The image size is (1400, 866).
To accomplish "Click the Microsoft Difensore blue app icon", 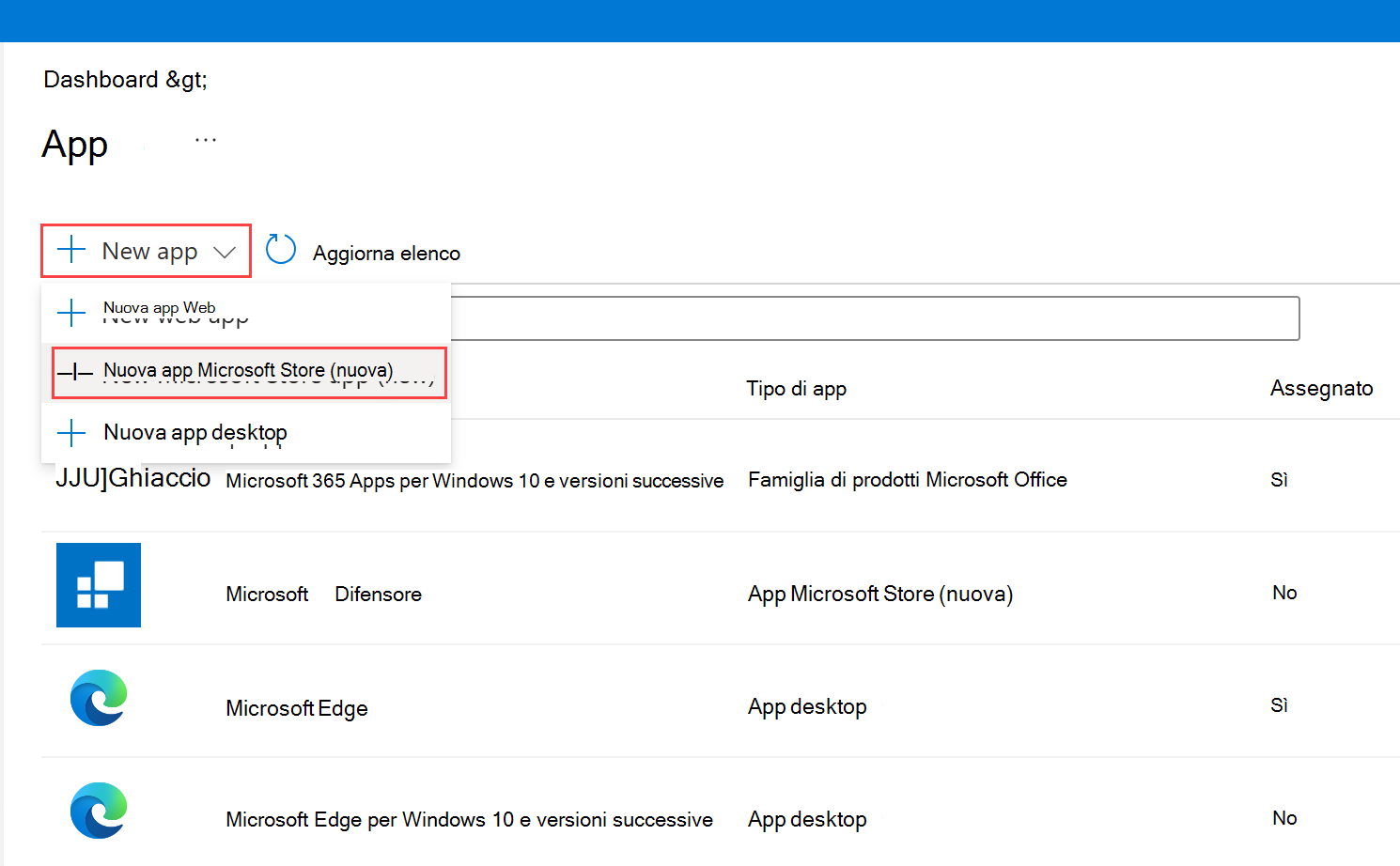I will coord(99,585).
